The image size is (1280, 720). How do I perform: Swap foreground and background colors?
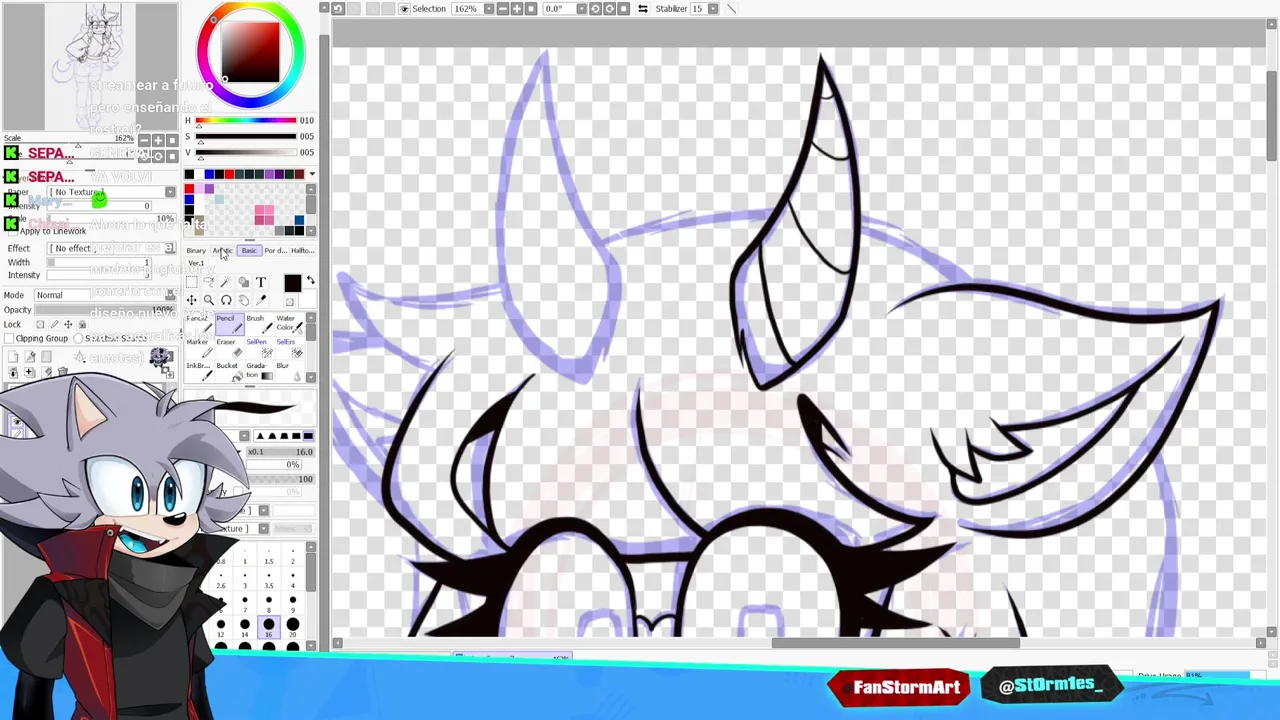coord(310,280)
